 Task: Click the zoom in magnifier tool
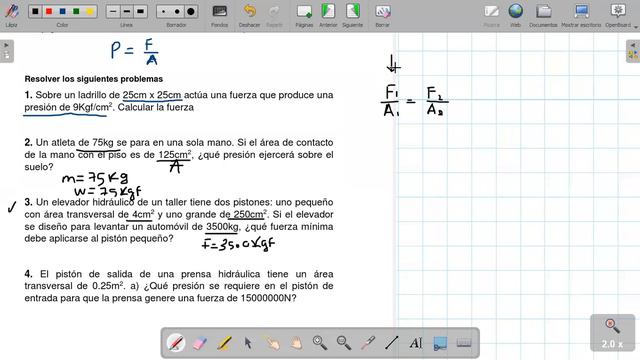[320, 343]
